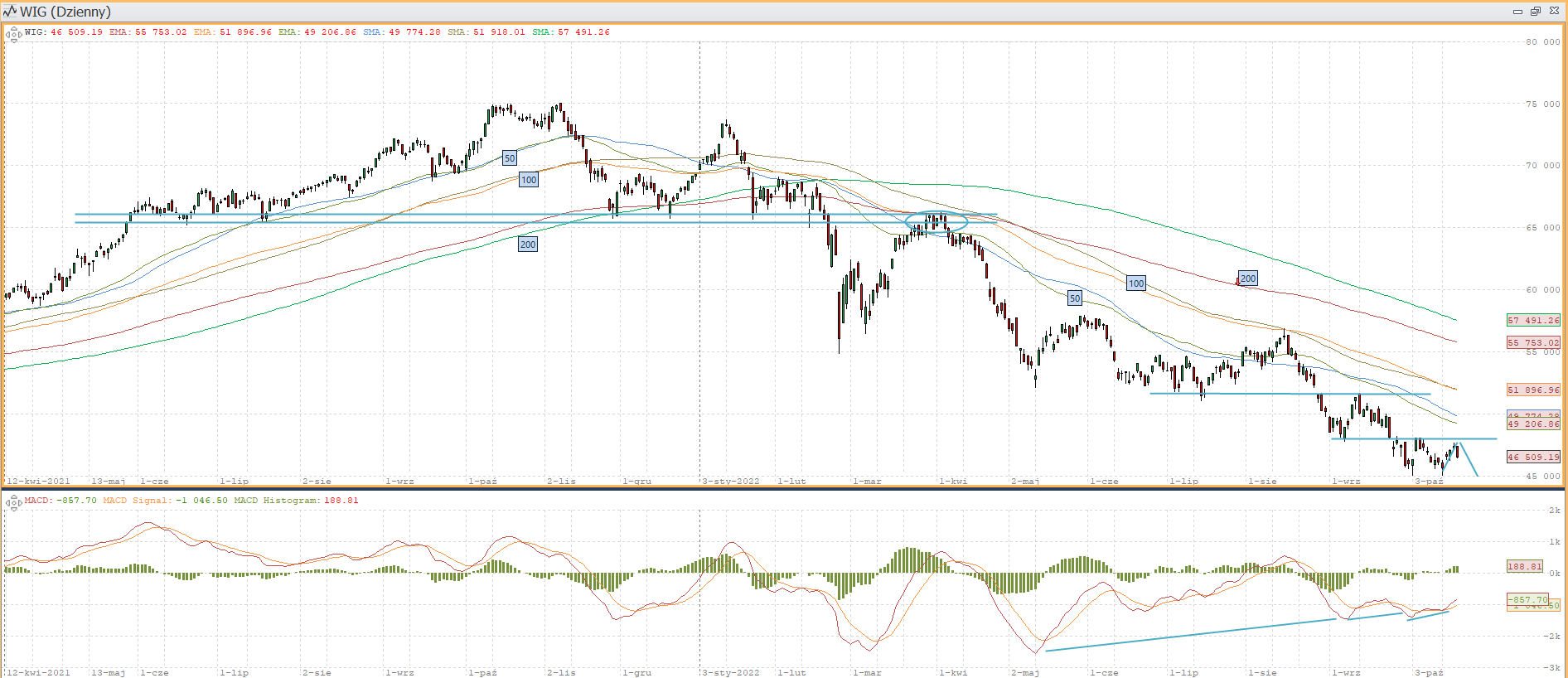Close the WIG chart window
The height and width of the screenshot is (678, 1568).
point(1554,11)
